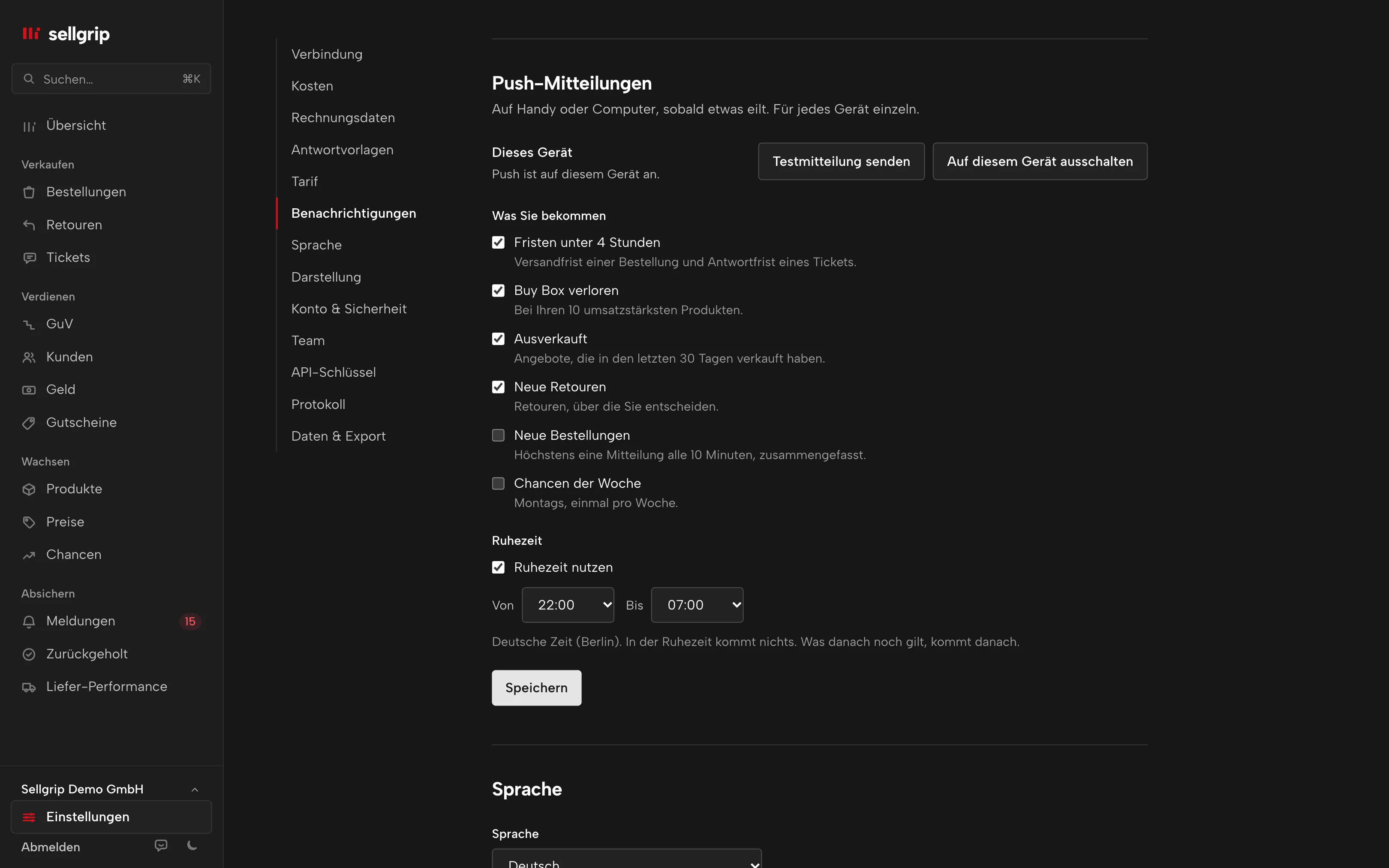Focus the Suchen search field

pyautogui.click(x=111, y=78)
